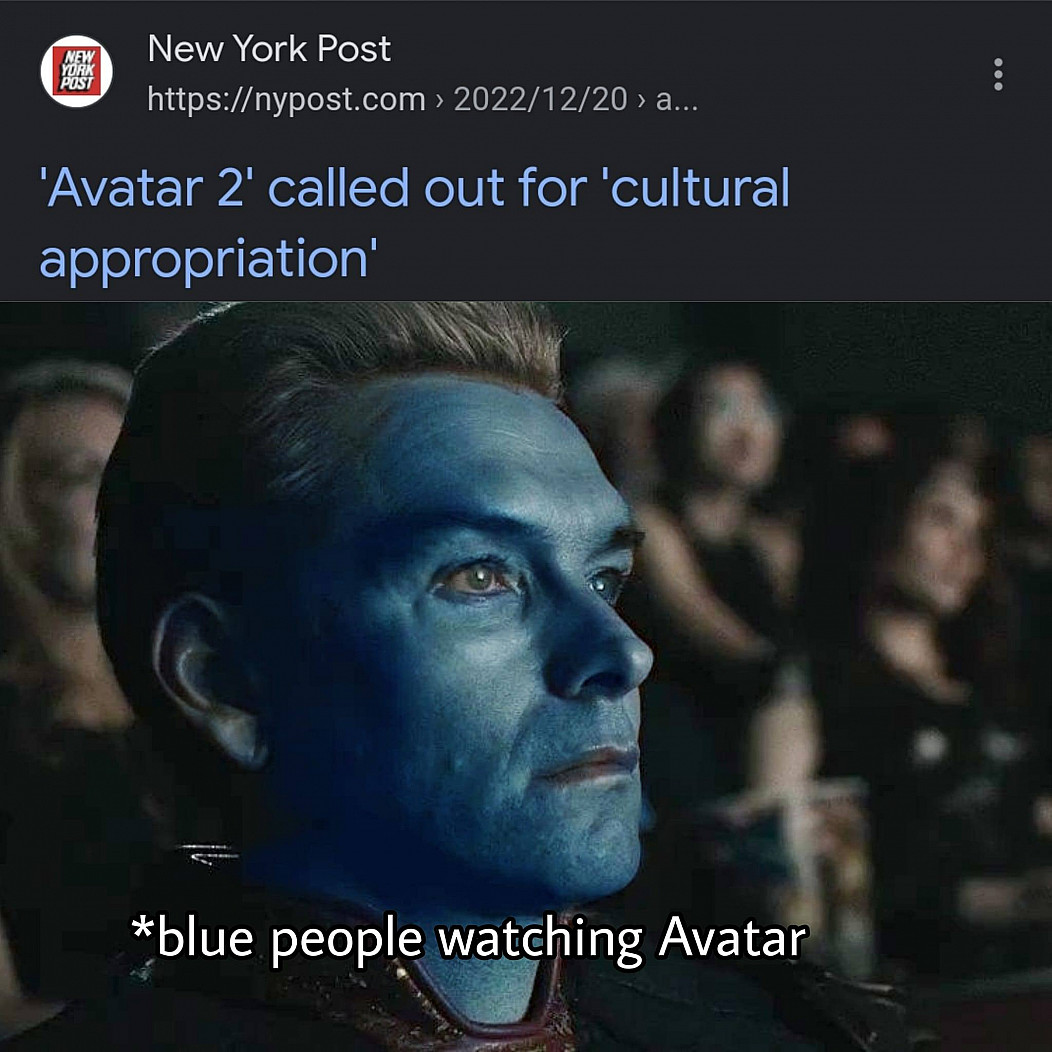The image size is (1052, 1052).
Task: Click the https://nypost.com URL text
Action: point(286,100)
